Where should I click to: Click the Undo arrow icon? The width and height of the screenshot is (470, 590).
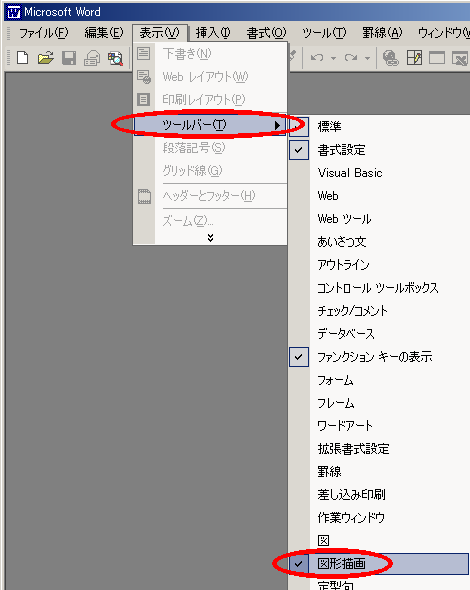[317, 58]
